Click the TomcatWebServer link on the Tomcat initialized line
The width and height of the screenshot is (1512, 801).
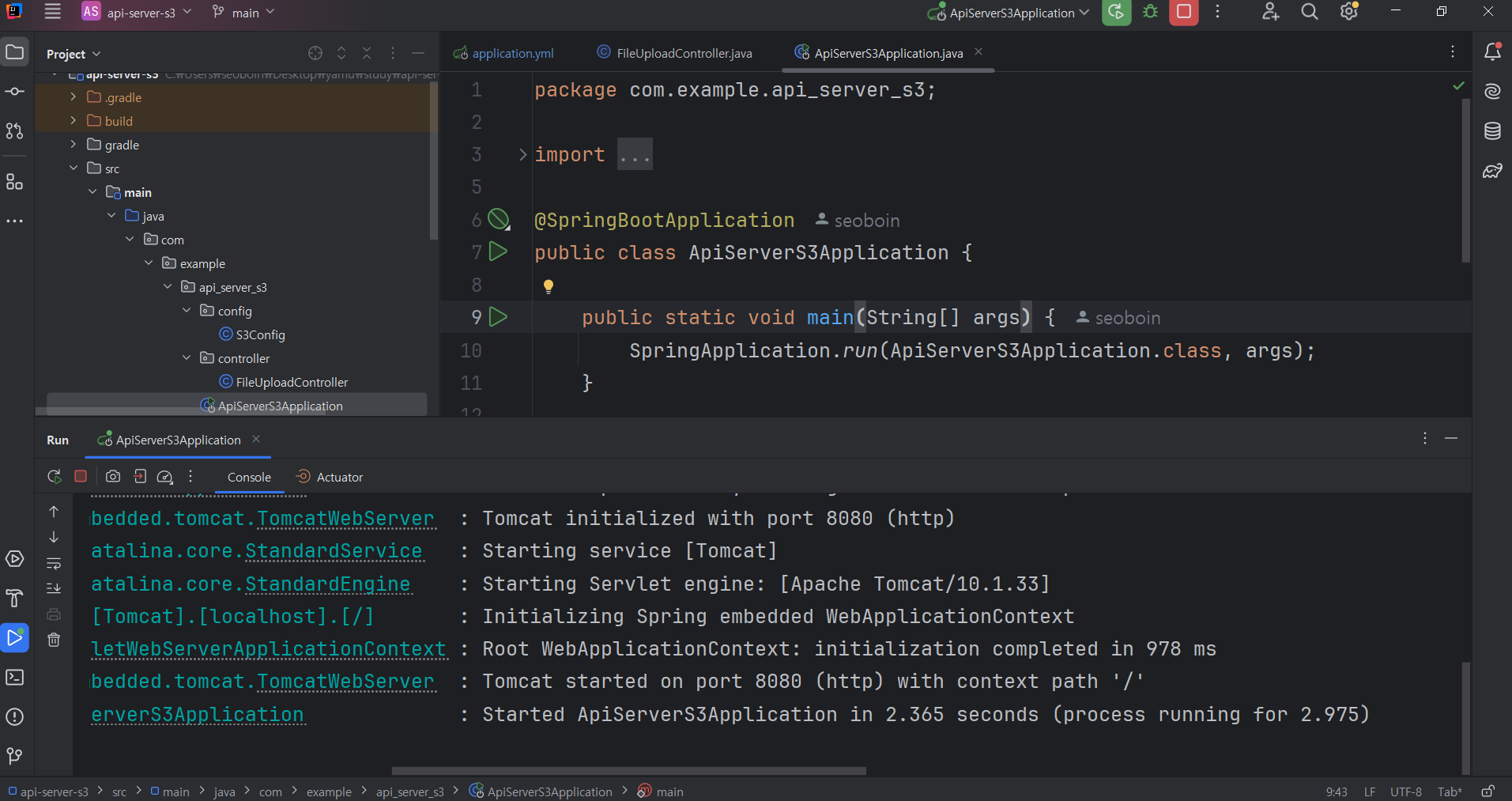pyautogui.click(x=345, y=519)
